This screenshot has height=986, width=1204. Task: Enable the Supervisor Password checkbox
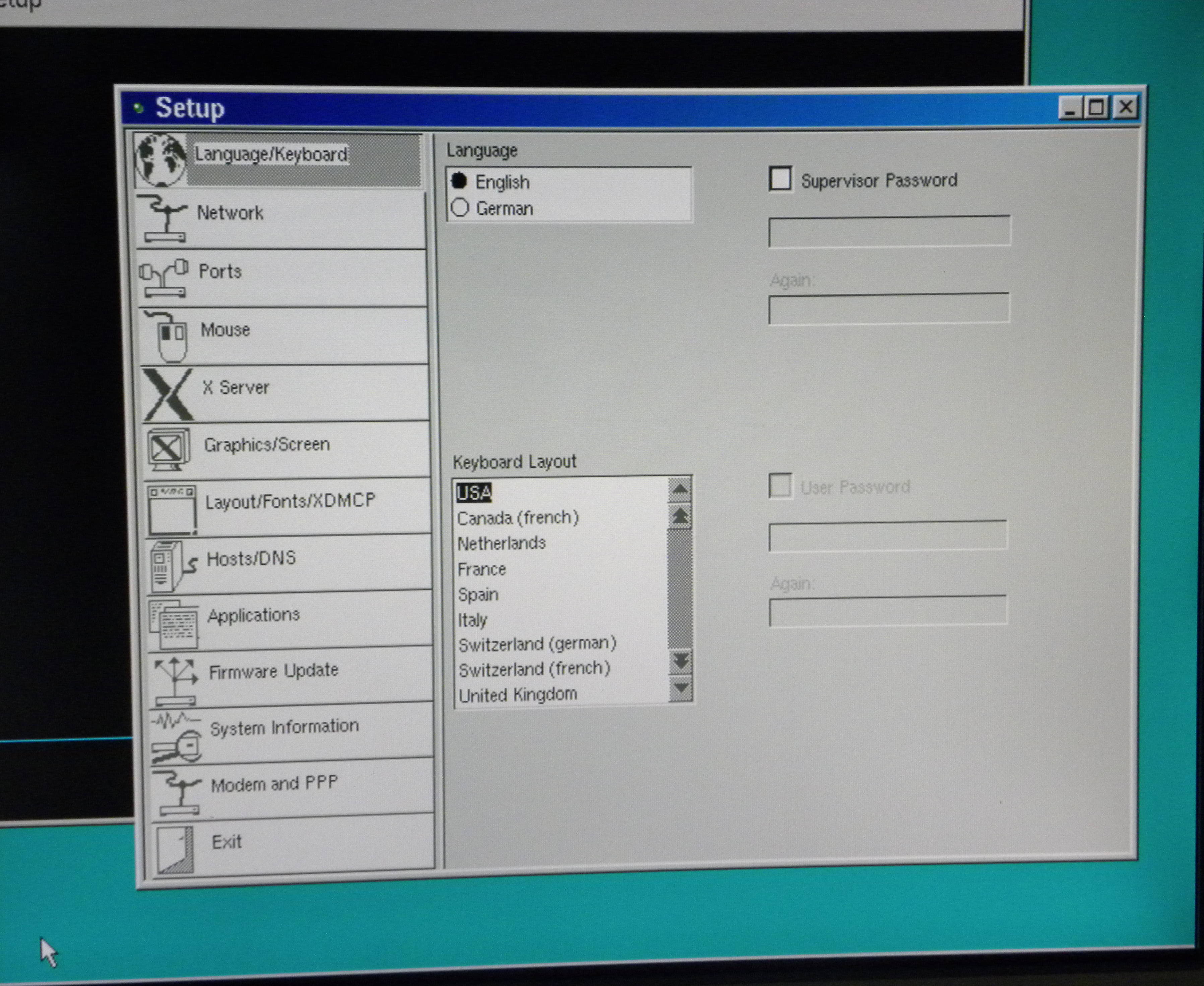[780, 178]
